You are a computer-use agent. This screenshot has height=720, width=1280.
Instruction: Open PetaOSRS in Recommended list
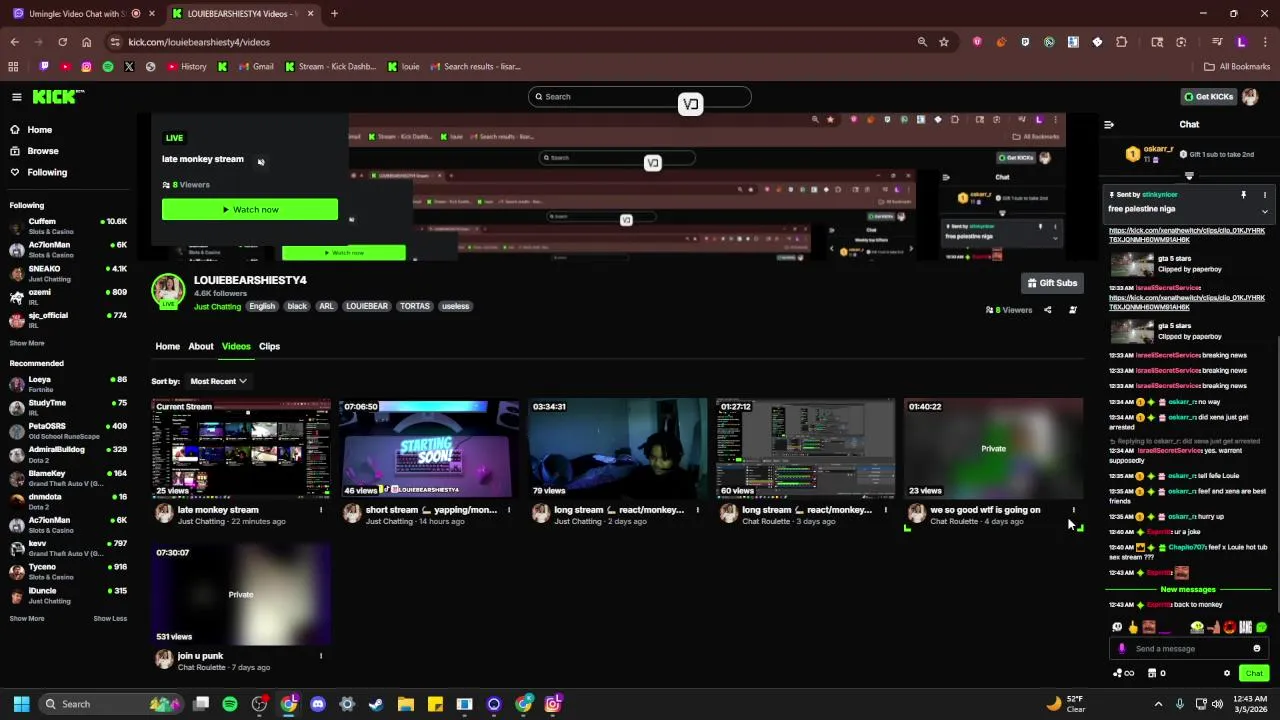[x=68, y=431]
